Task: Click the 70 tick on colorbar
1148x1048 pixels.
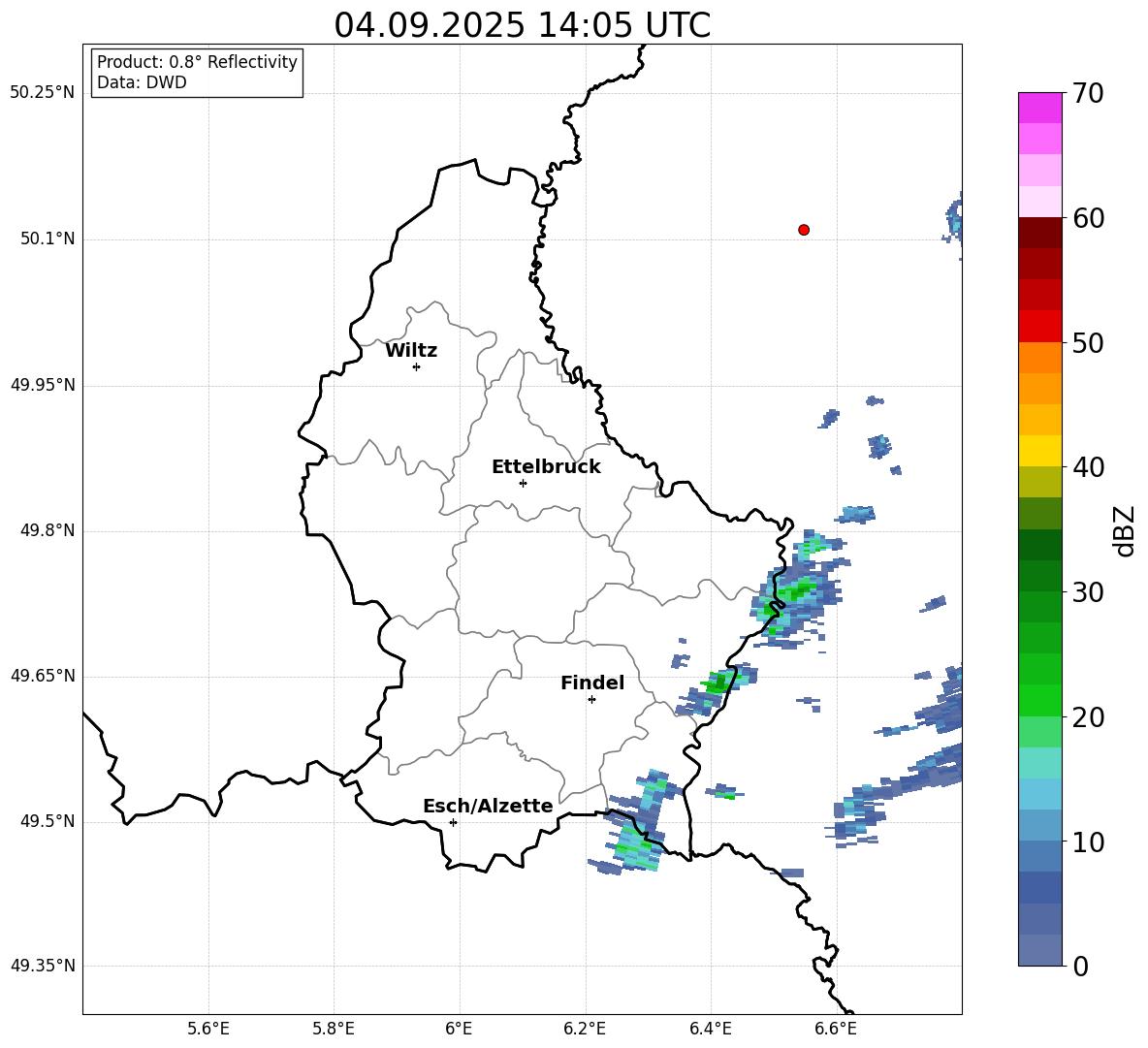Action: pyautogui.click(x=1088, y=93)
